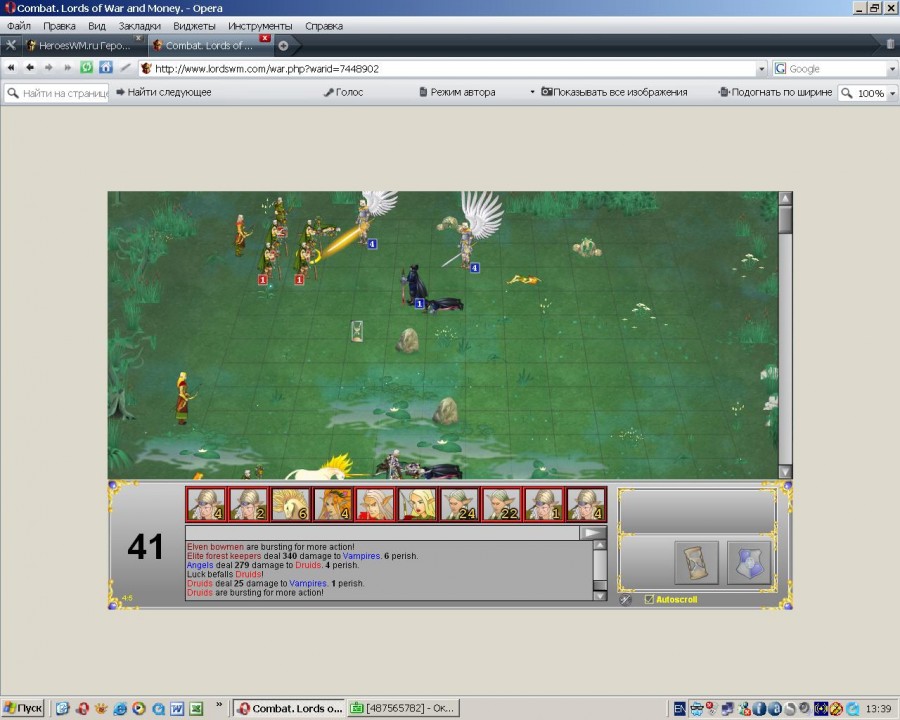Select the blonde female hero portrait
Viewport: 900px width, 720px height.
tap(418, 504)
